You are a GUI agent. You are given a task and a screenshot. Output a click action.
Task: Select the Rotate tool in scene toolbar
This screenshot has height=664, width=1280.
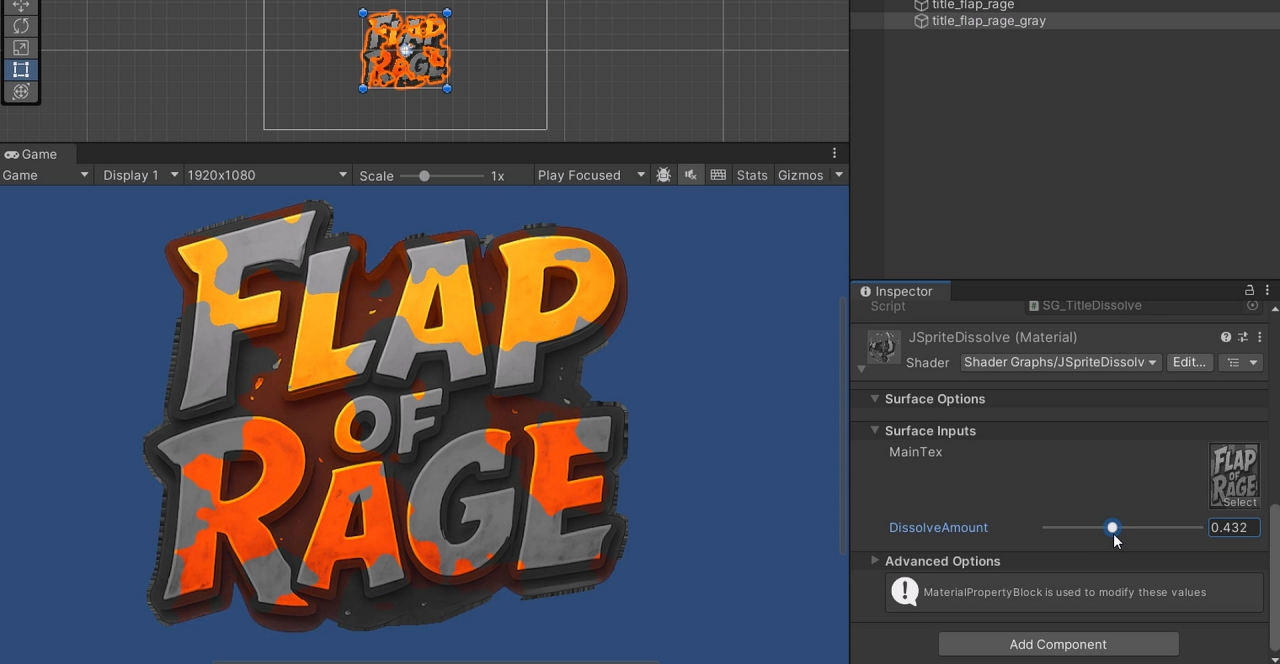coord(20,26)
